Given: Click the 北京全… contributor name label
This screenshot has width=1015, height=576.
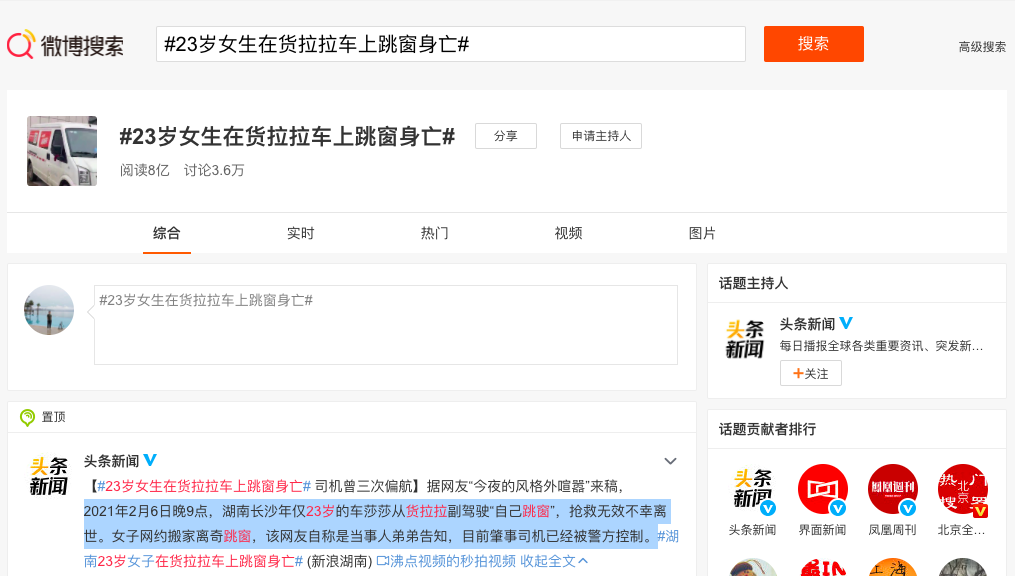Looking at the screenshot, I should 962,530.
